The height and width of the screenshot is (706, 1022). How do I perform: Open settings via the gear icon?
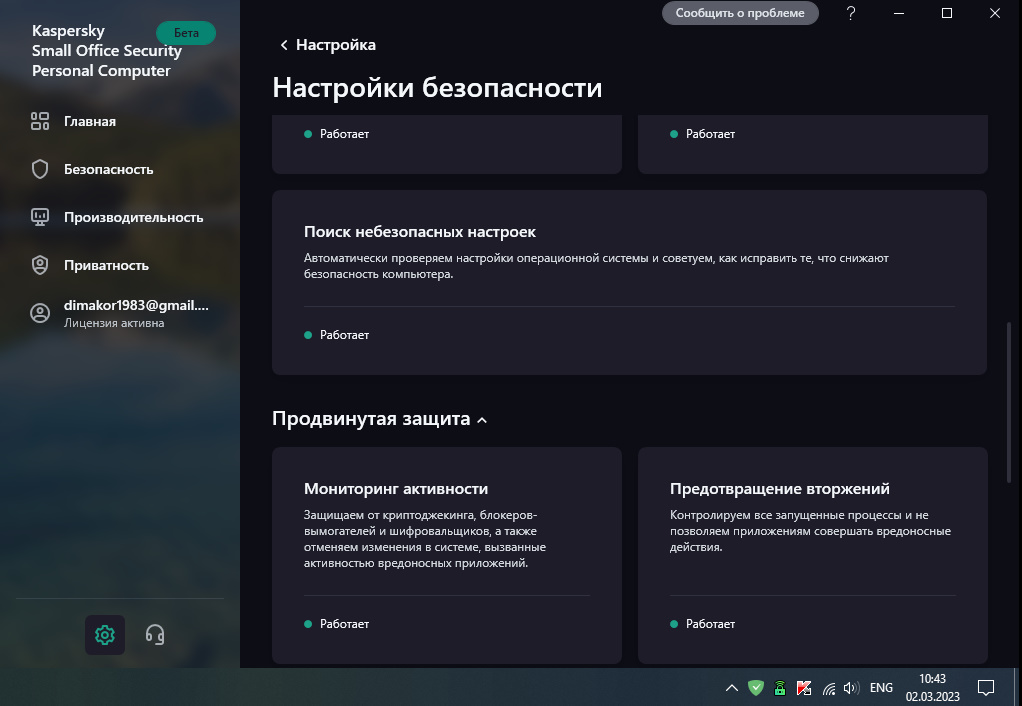pyautogui.click(x=104, y=634)
